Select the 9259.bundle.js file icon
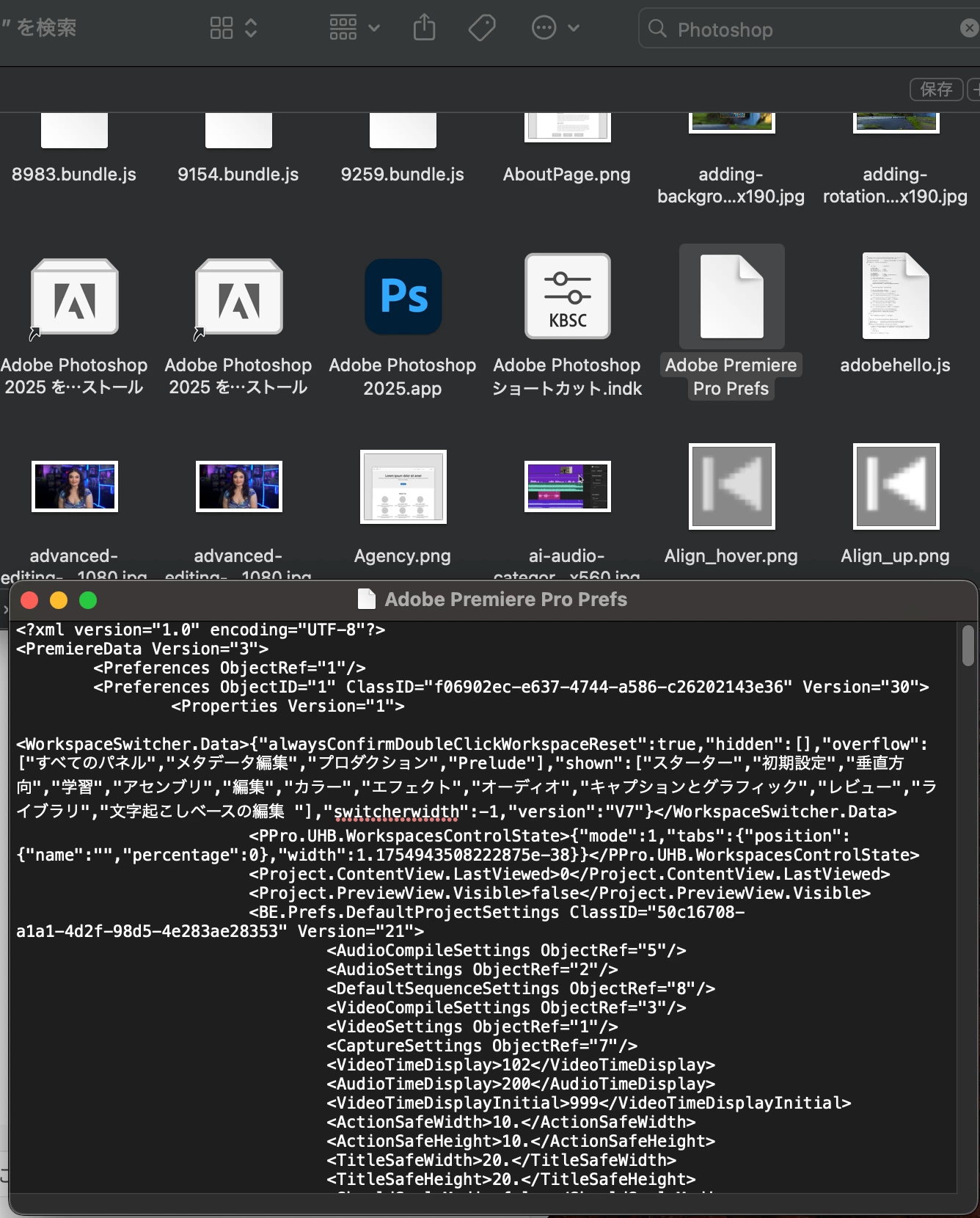The height and width of the screenshot is (1218, 980). tap(403, 131)
